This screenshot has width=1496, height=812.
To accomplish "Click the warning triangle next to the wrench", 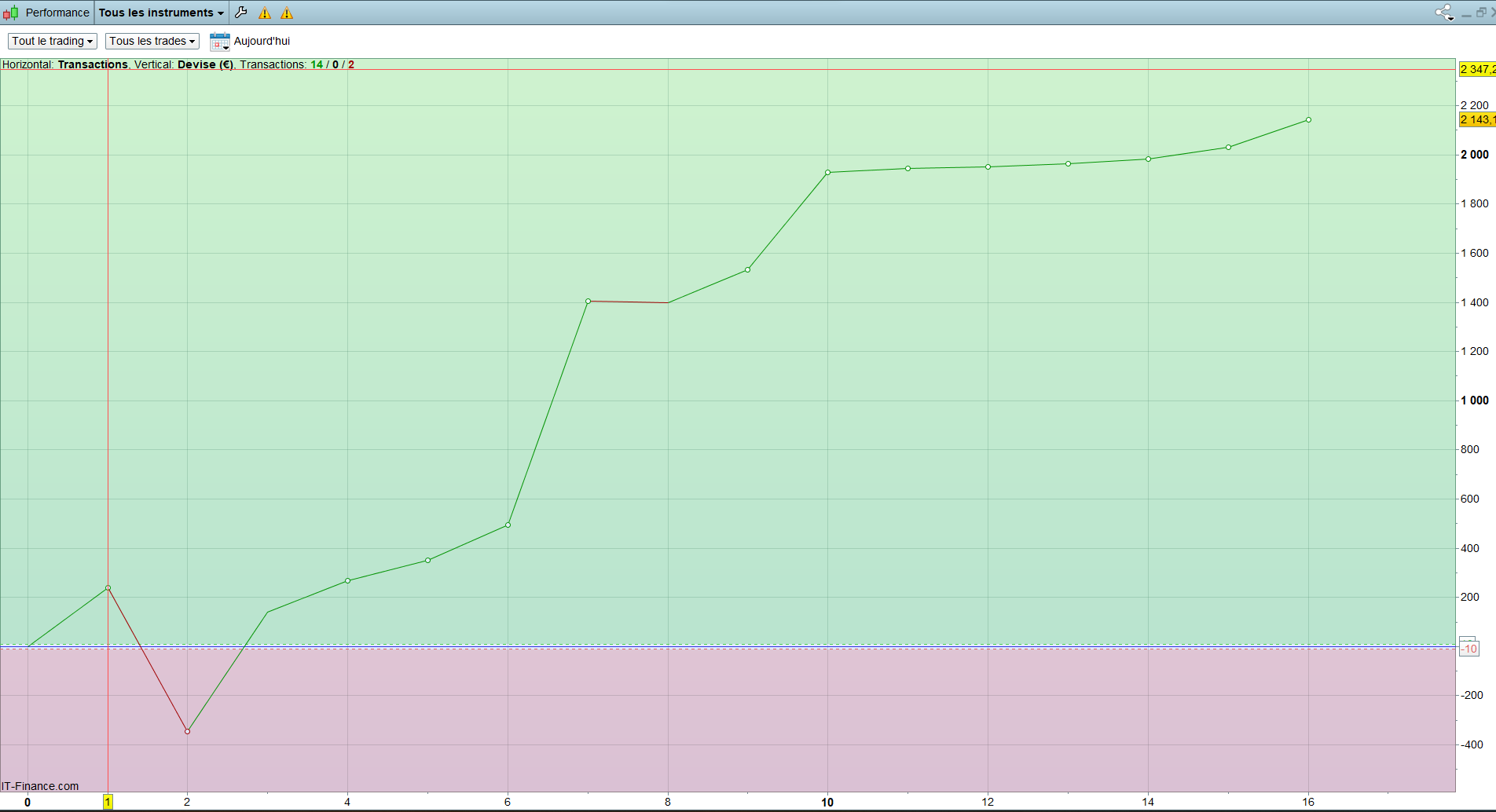I will coord(265,13).
